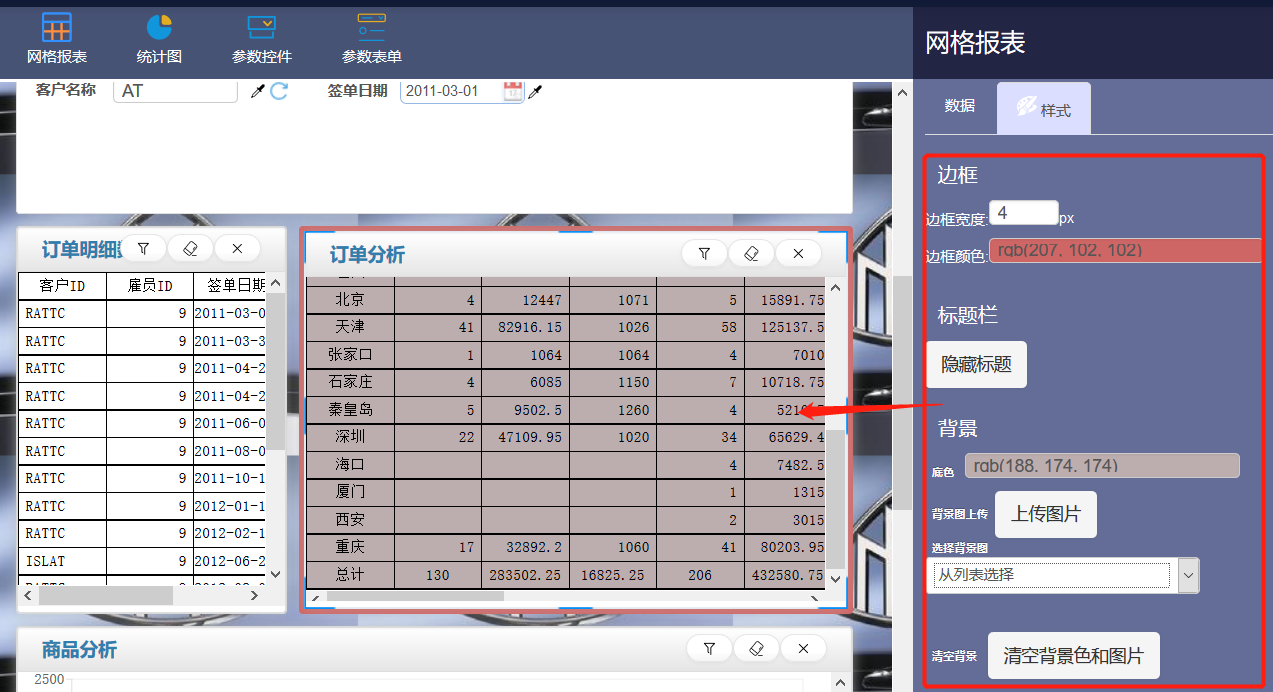Click the 订单明细 horizontal scrollbar
Viewport: 1273px width, 692px height.
click(x=105, y=595)
